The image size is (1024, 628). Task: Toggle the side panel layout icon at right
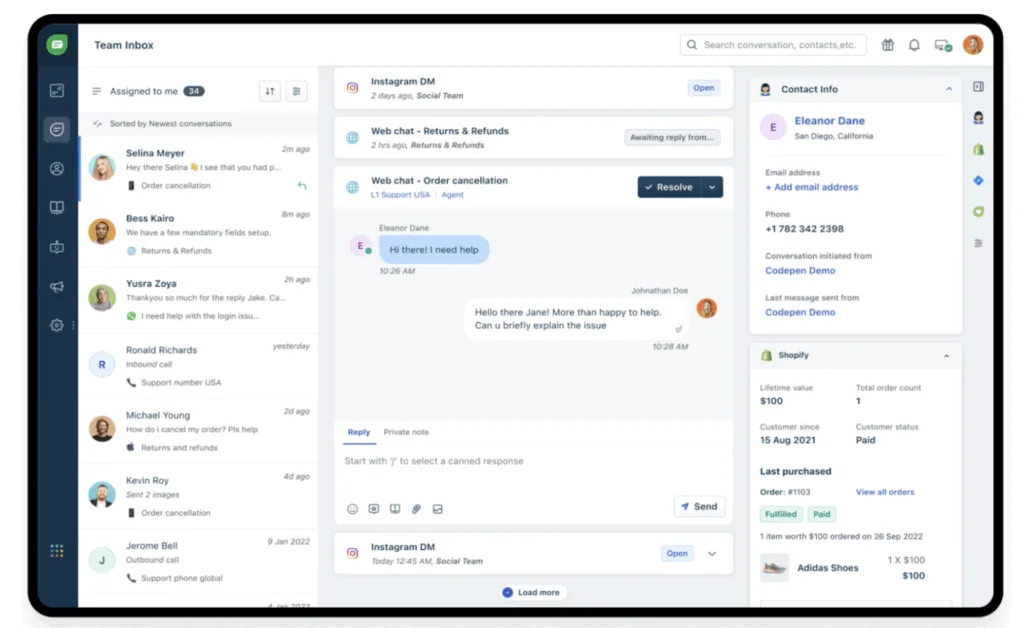[978, 86]
